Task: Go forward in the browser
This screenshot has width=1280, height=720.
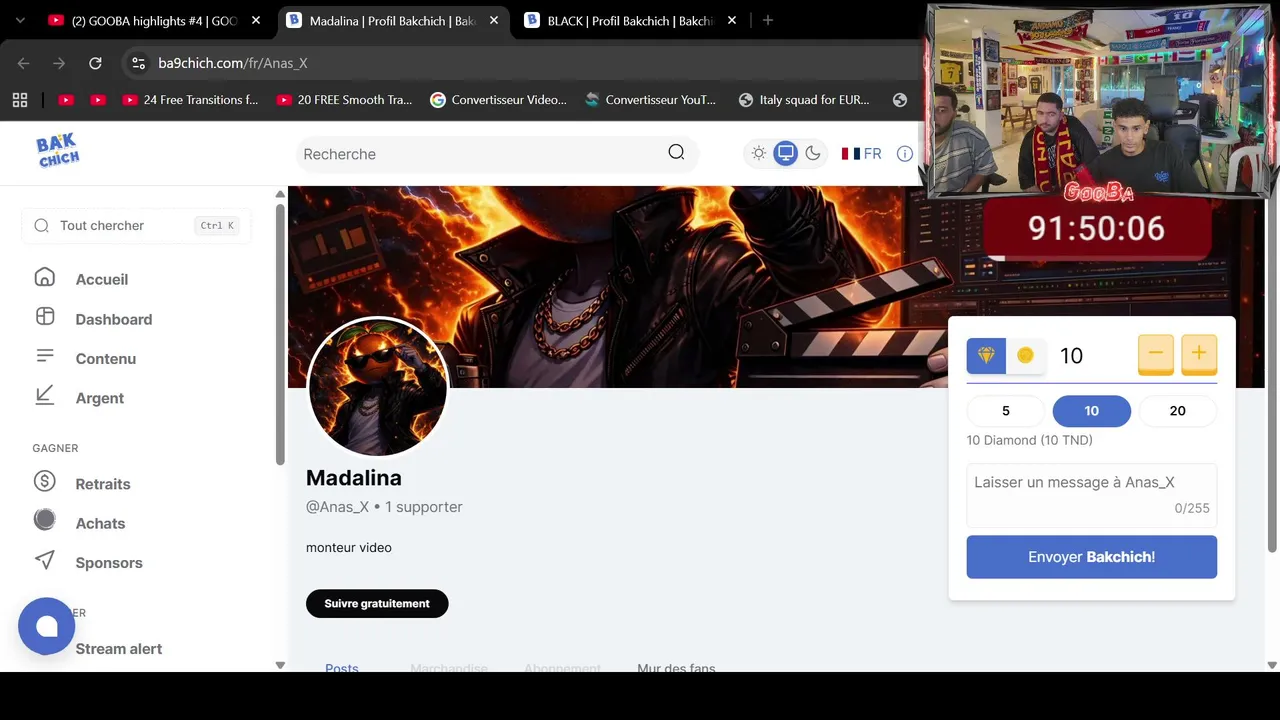Action: (59, 63)
